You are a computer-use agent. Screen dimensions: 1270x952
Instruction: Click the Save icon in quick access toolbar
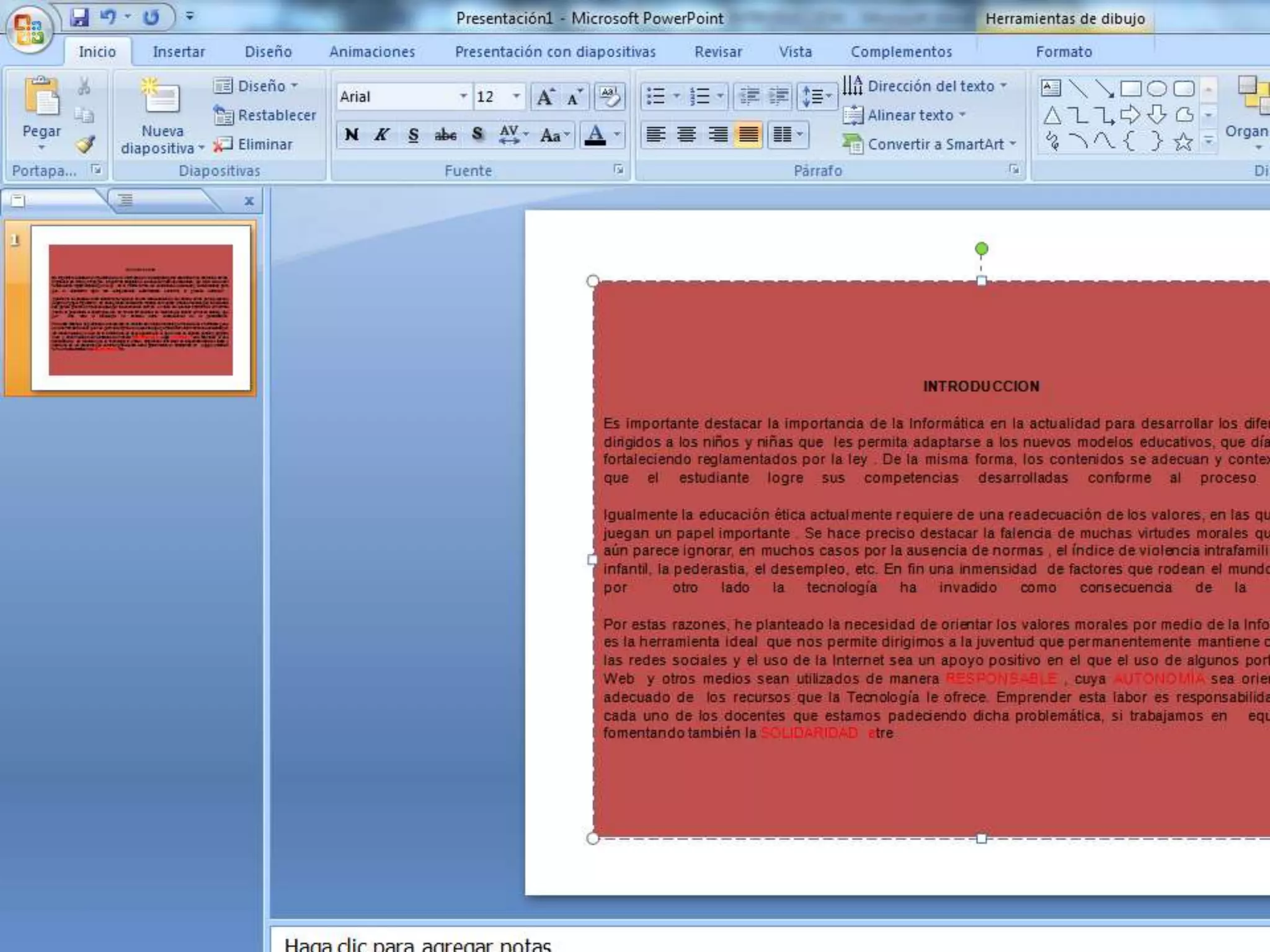pyautogui.click(x=79, y=17)
